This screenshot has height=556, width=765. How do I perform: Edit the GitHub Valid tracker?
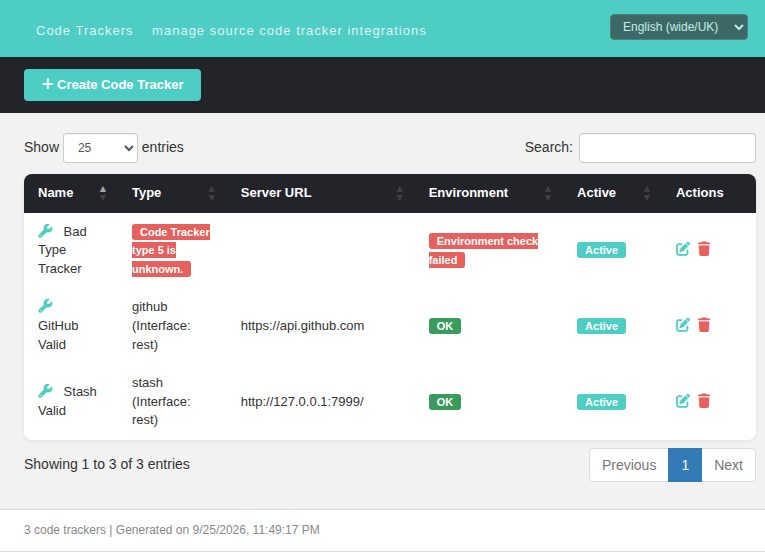[683, 325]
